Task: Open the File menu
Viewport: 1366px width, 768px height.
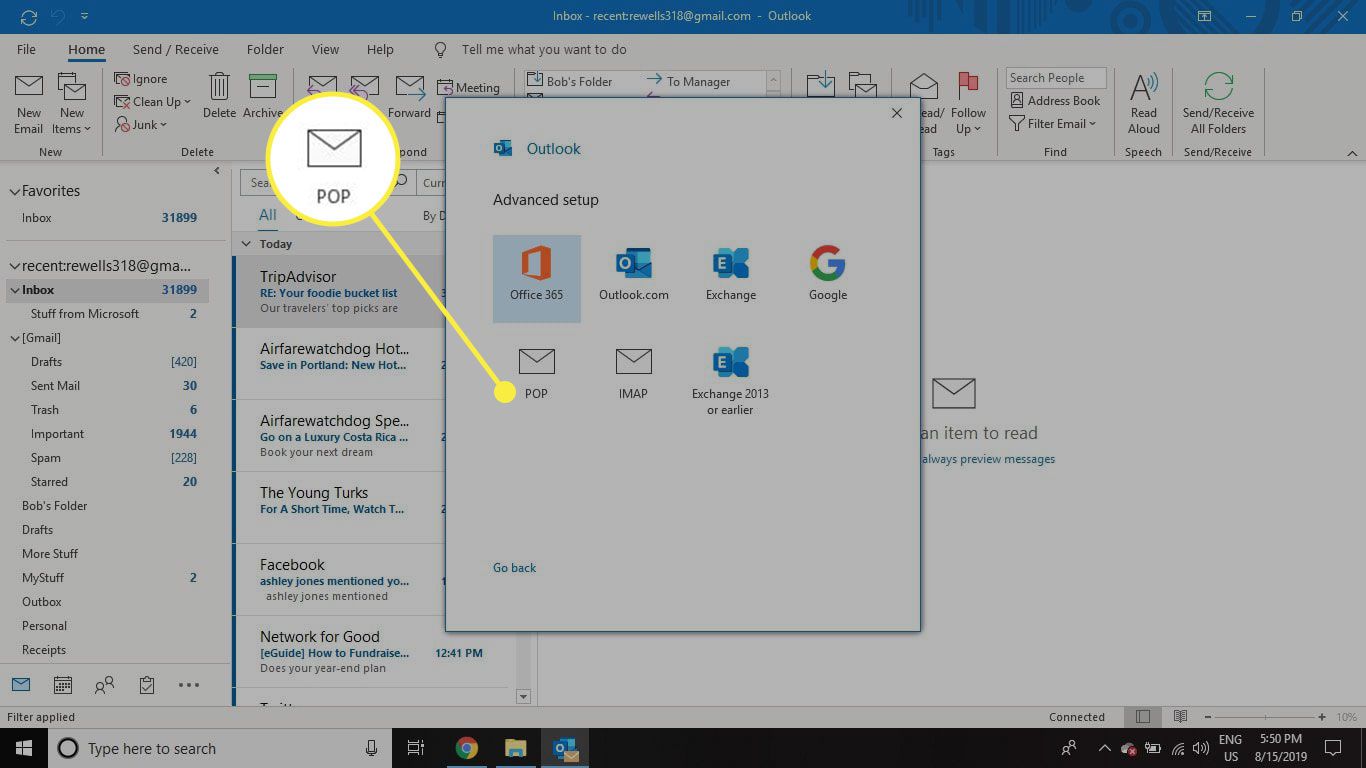Action: coord(26,49)
